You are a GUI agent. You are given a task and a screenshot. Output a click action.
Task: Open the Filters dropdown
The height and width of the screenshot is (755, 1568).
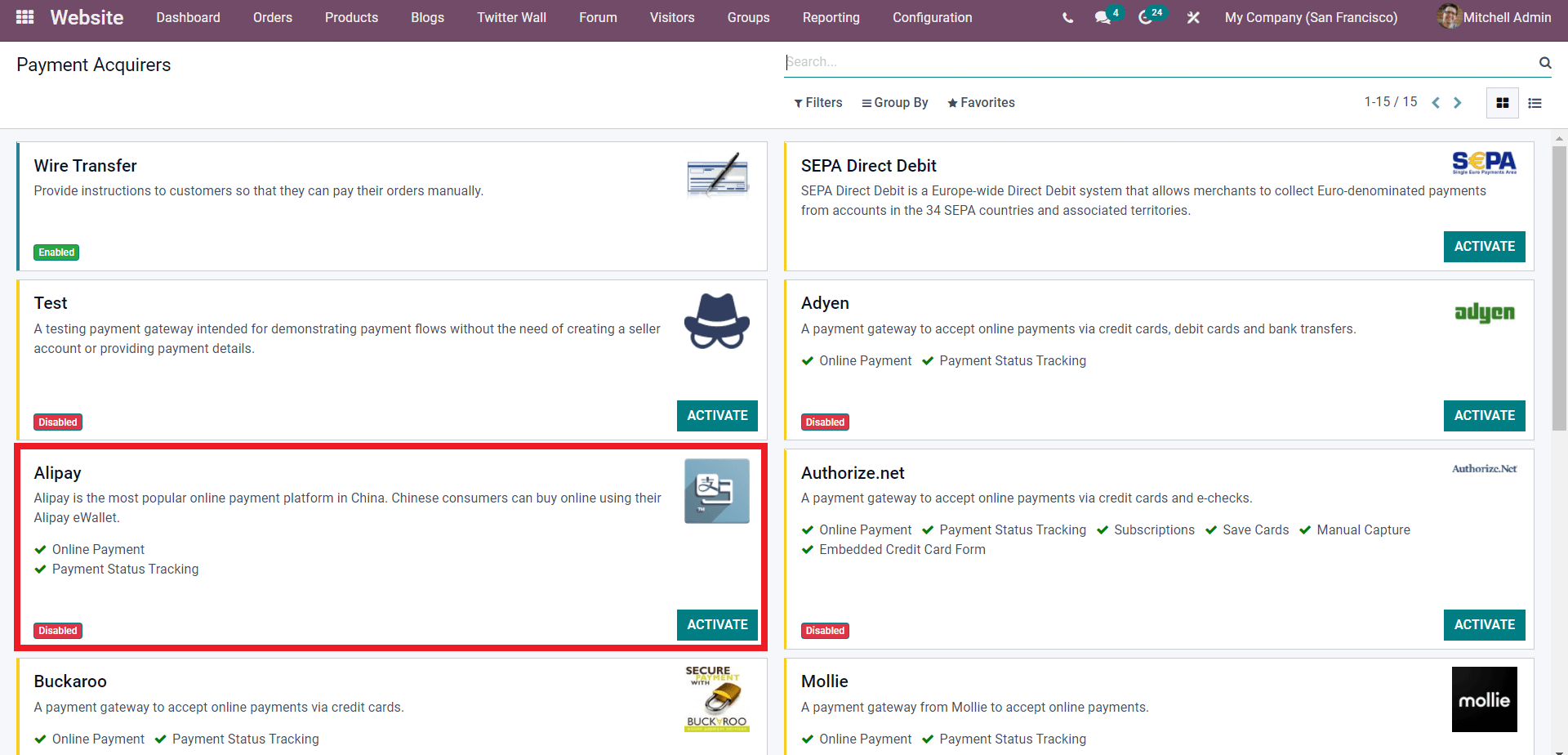(817, 103)
